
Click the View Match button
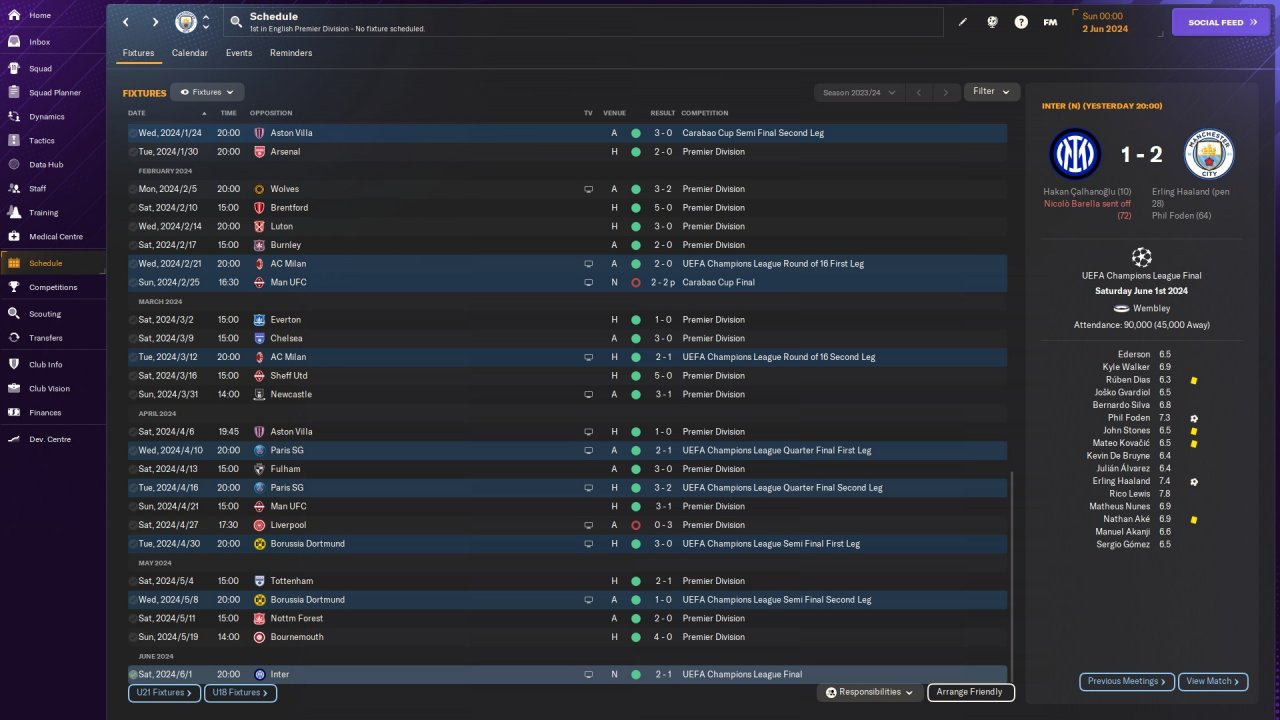[x=1212, y=682]
